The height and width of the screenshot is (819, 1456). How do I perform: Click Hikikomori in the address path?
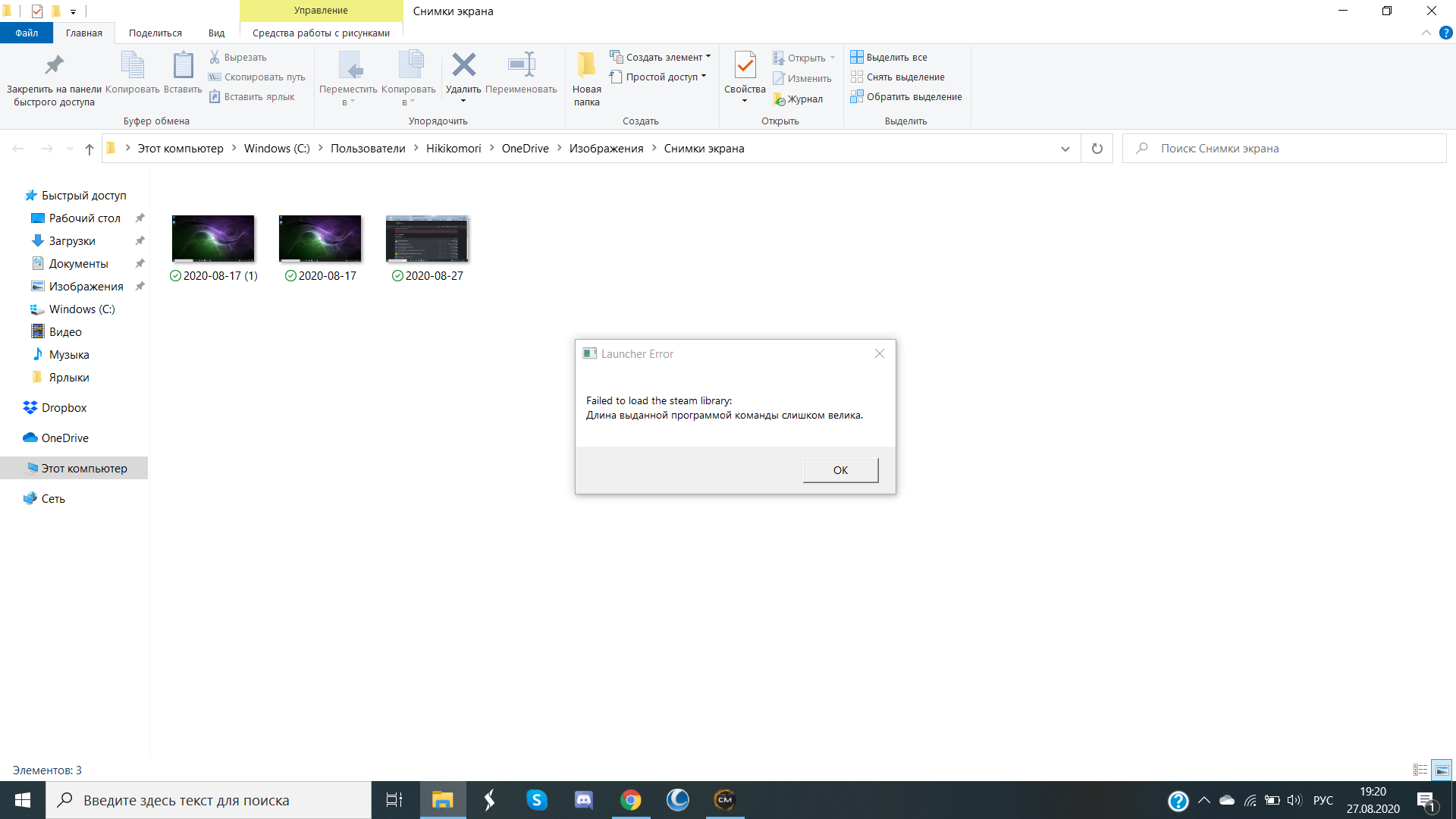pyautogui.click(x=453, y=149)
